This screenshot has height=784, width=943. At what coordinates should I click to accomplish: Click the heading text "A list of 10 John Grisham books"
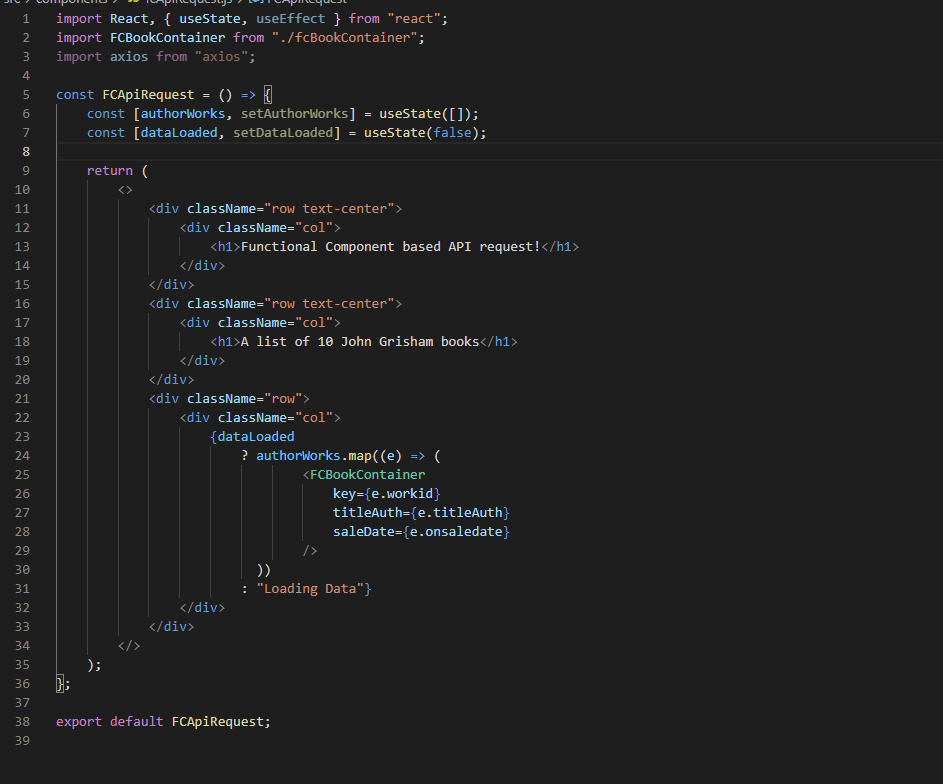360,341
